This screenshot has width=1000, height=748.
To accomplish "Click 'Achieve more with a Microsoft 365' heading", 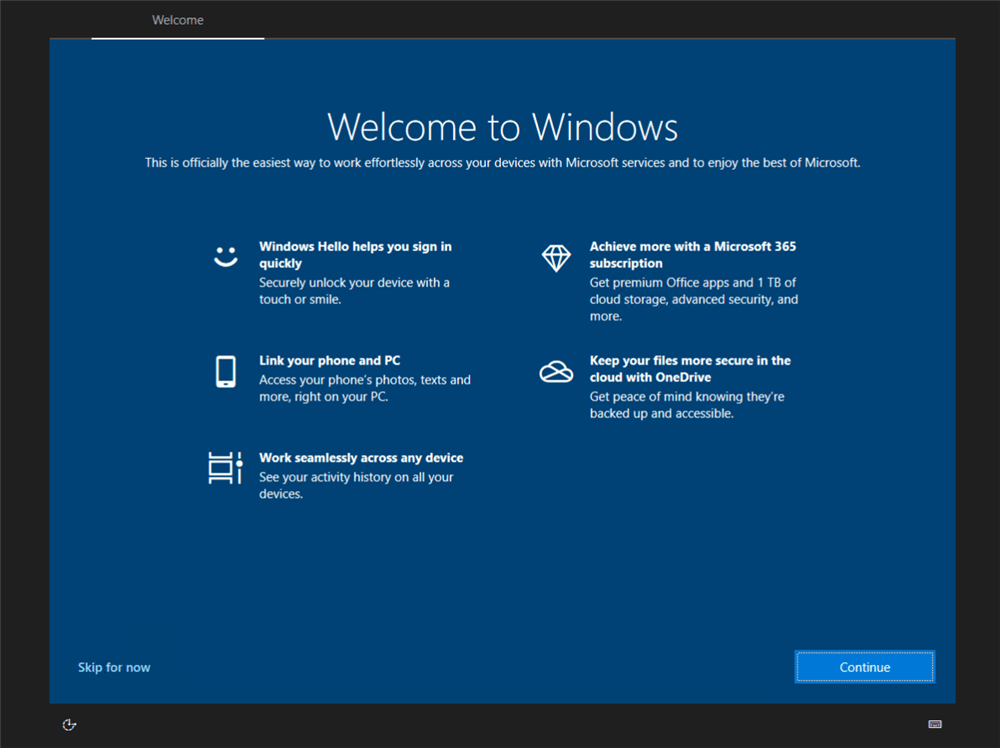I will [x=692, y=255].
